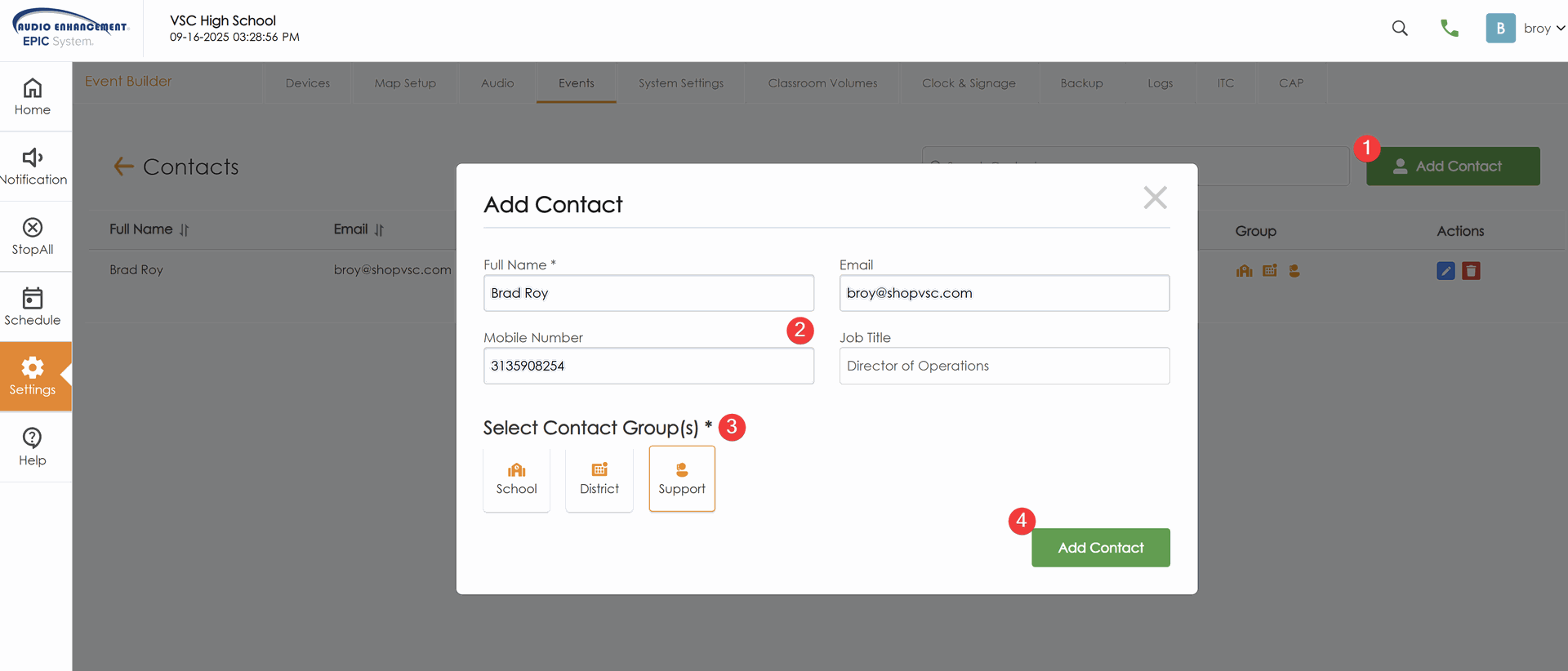Click the green phone call icon
This screenshot has width=1568, height=671.
1450,29
